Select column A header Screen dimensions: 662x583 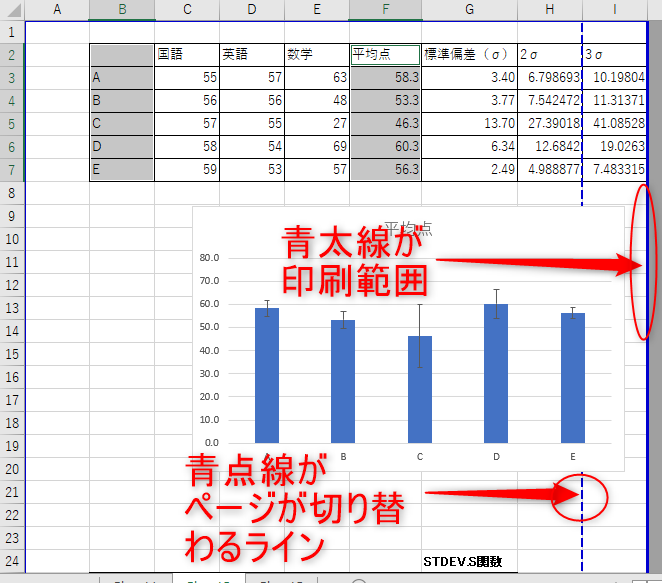click(57, 9)
